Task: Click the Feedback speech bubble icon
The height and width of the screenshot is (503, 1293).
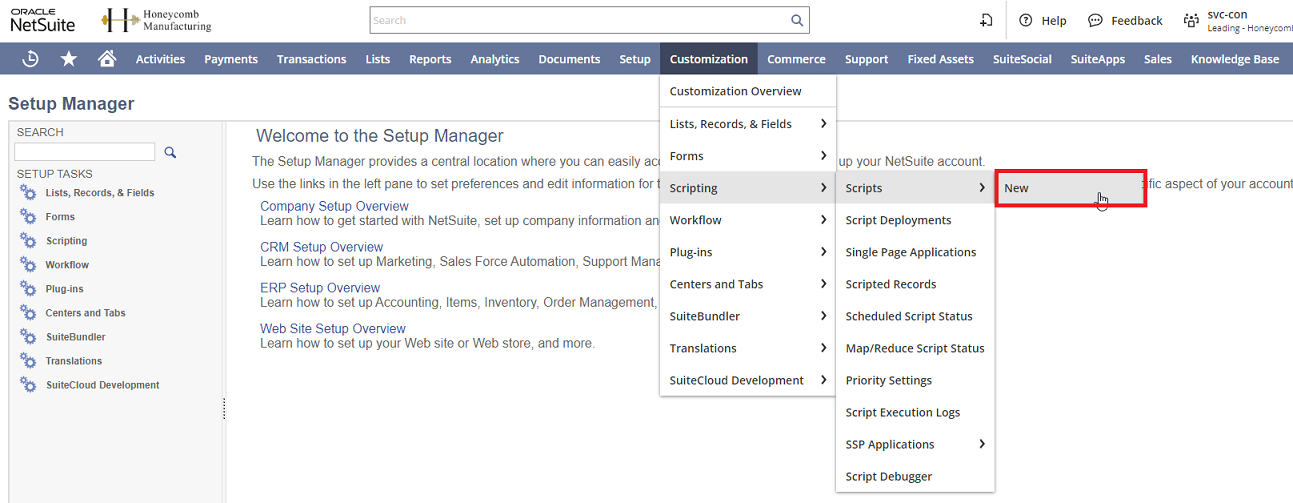Action: pyautogui.click(x=1095, y=20)
